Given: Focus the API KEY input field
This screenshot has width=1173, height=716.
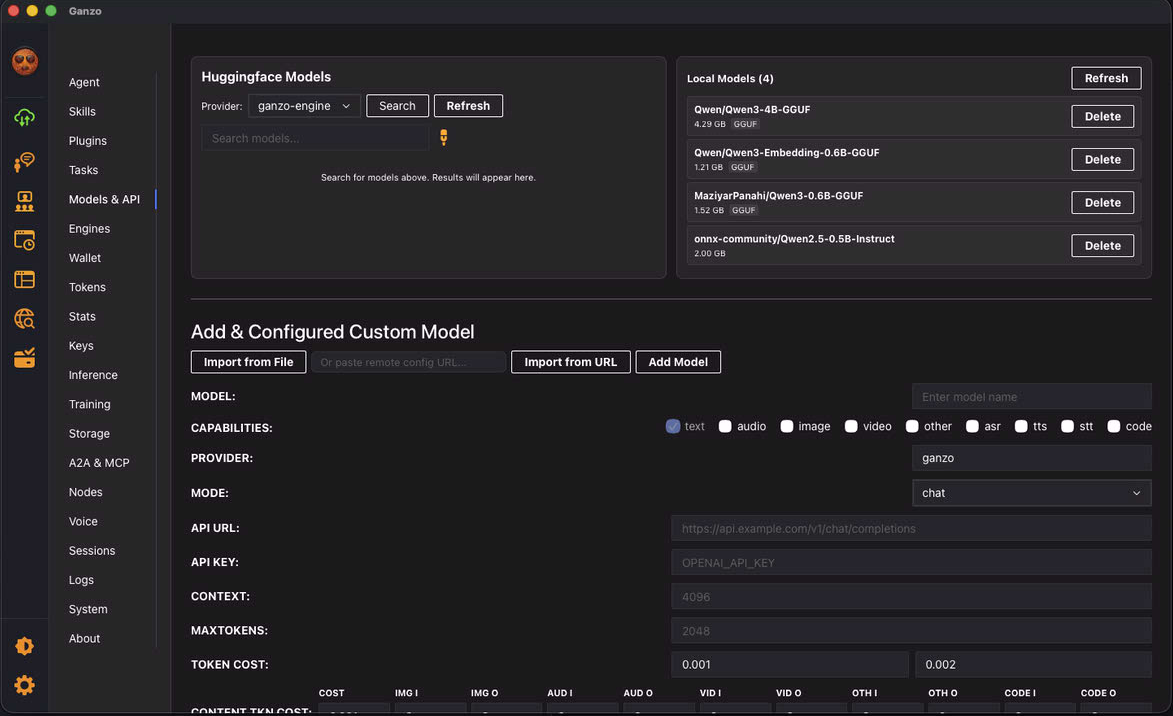Looking at the screenshot, I should [911, 563].
